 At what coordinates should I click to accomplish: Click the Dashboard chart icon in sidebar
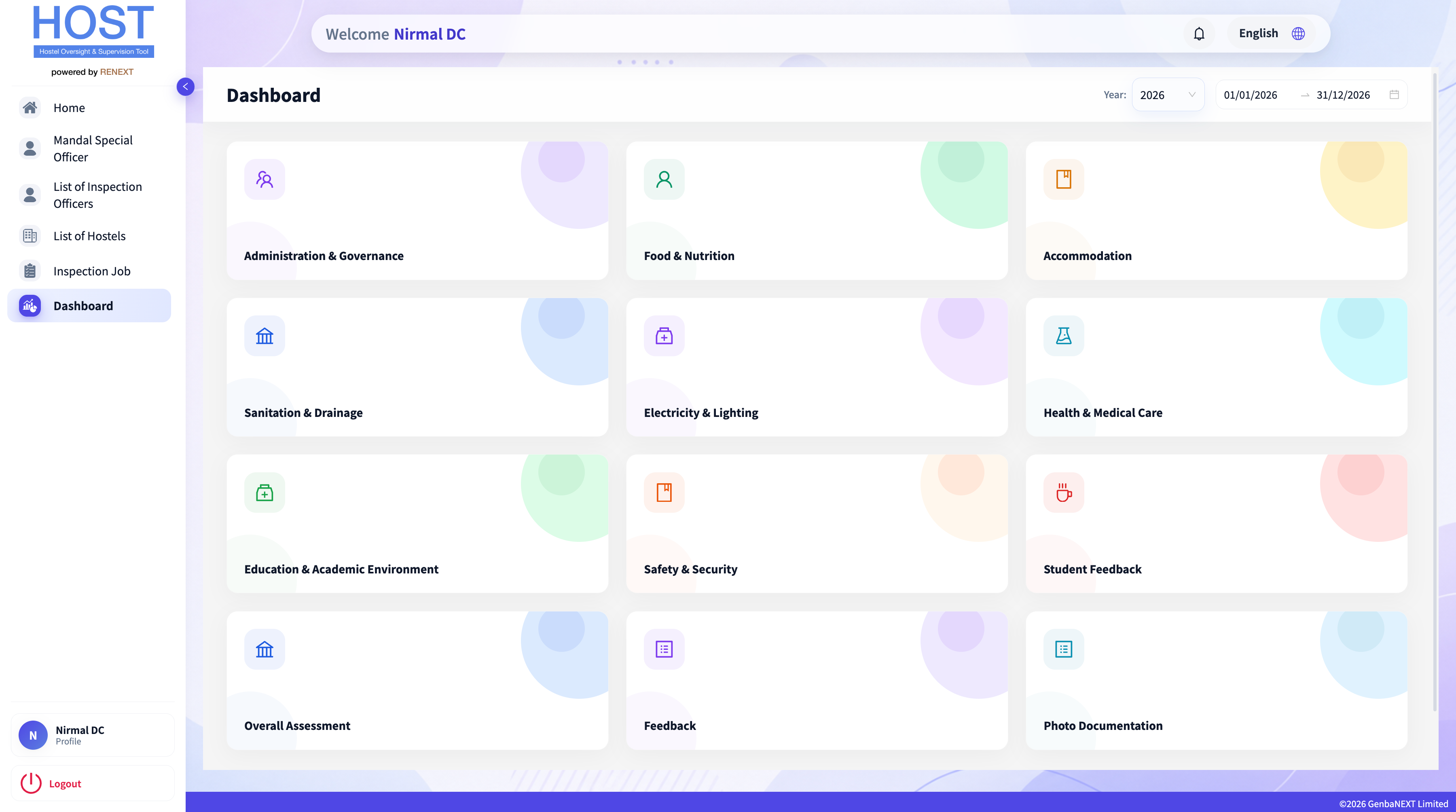[30, 306]
